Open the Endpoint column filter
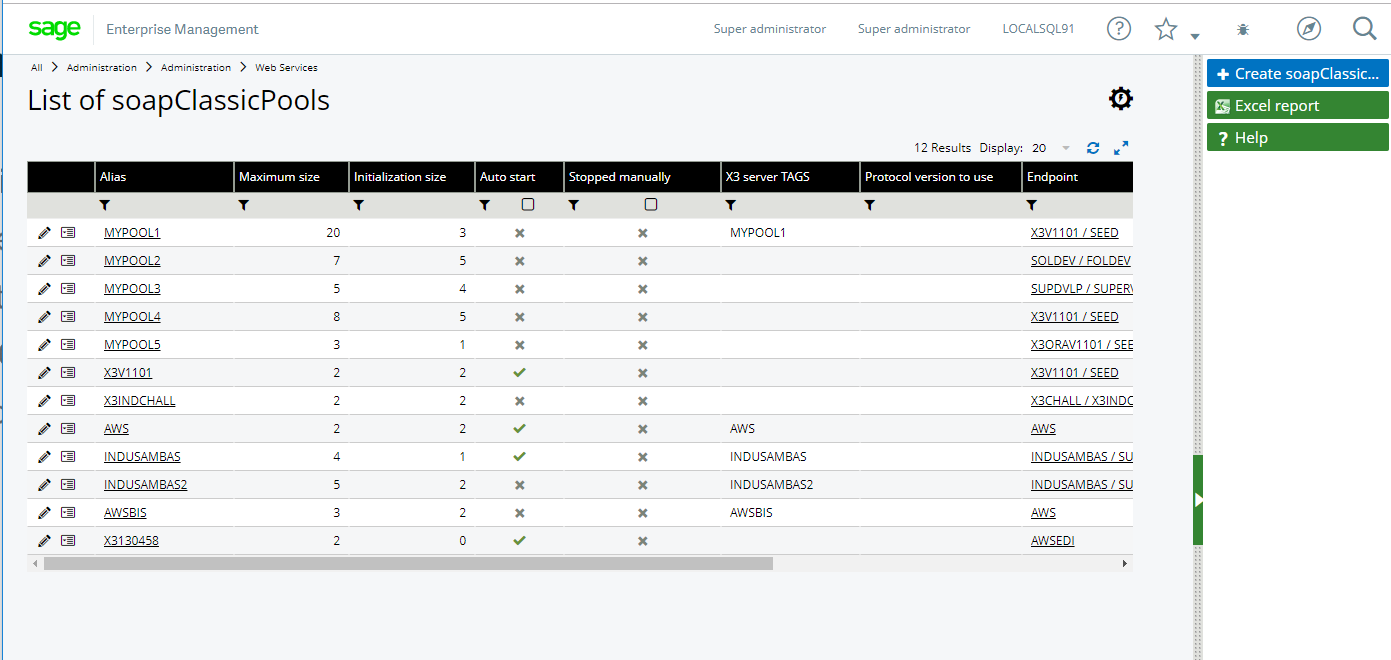 pyautogui.click(x=1032, y=205)
